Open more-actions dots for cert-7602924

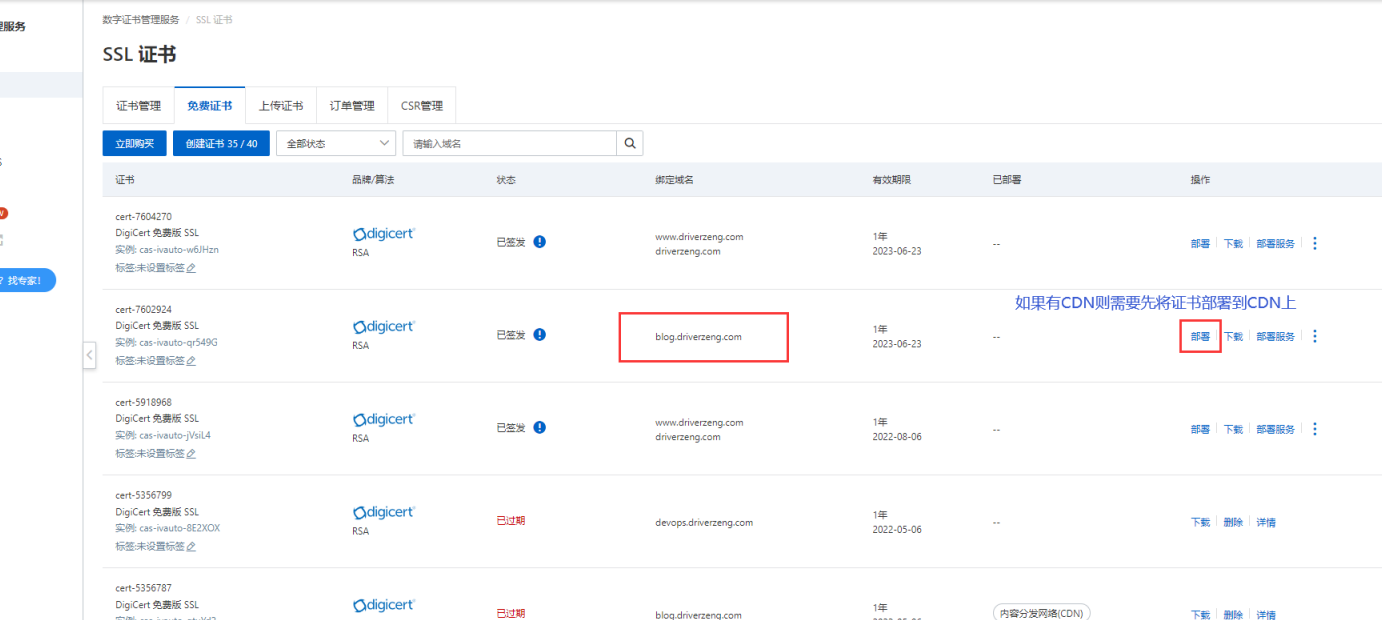1315,336
